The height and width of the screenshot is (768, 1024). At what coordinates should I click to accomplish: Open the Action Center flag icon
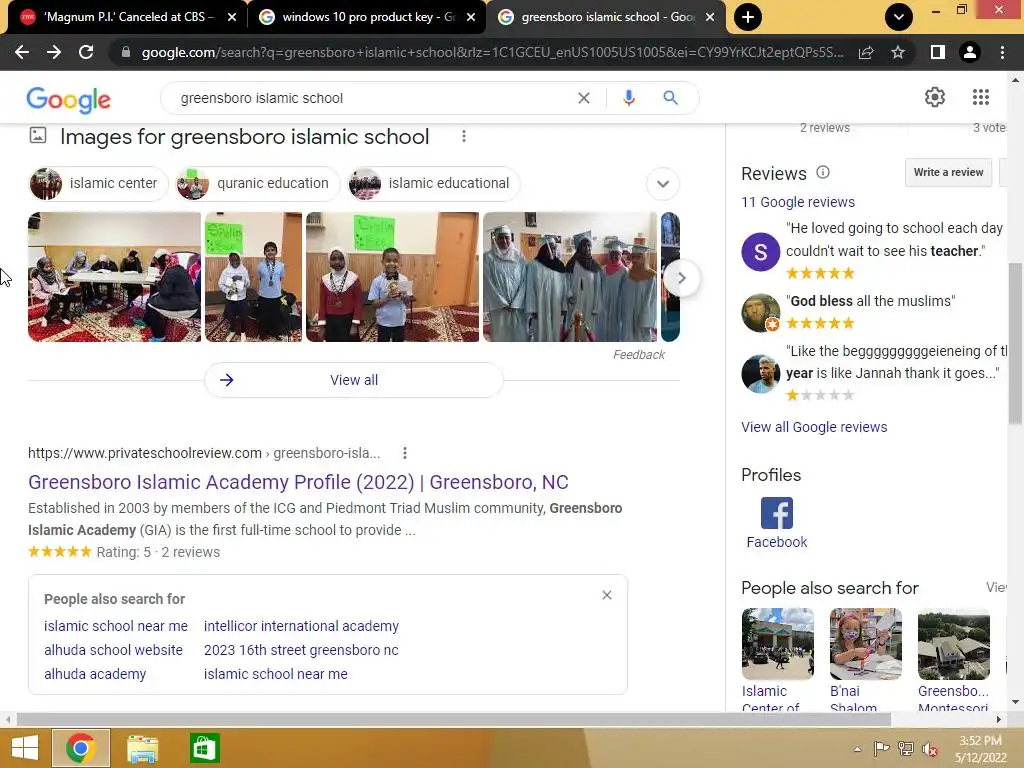(881, 749)
